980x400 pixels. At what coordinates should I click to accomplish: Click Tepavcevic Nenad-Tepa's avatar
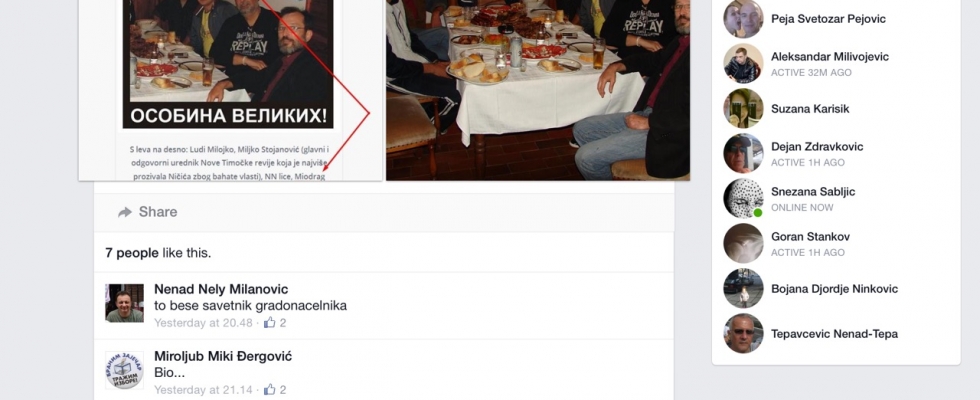point(743,334)
